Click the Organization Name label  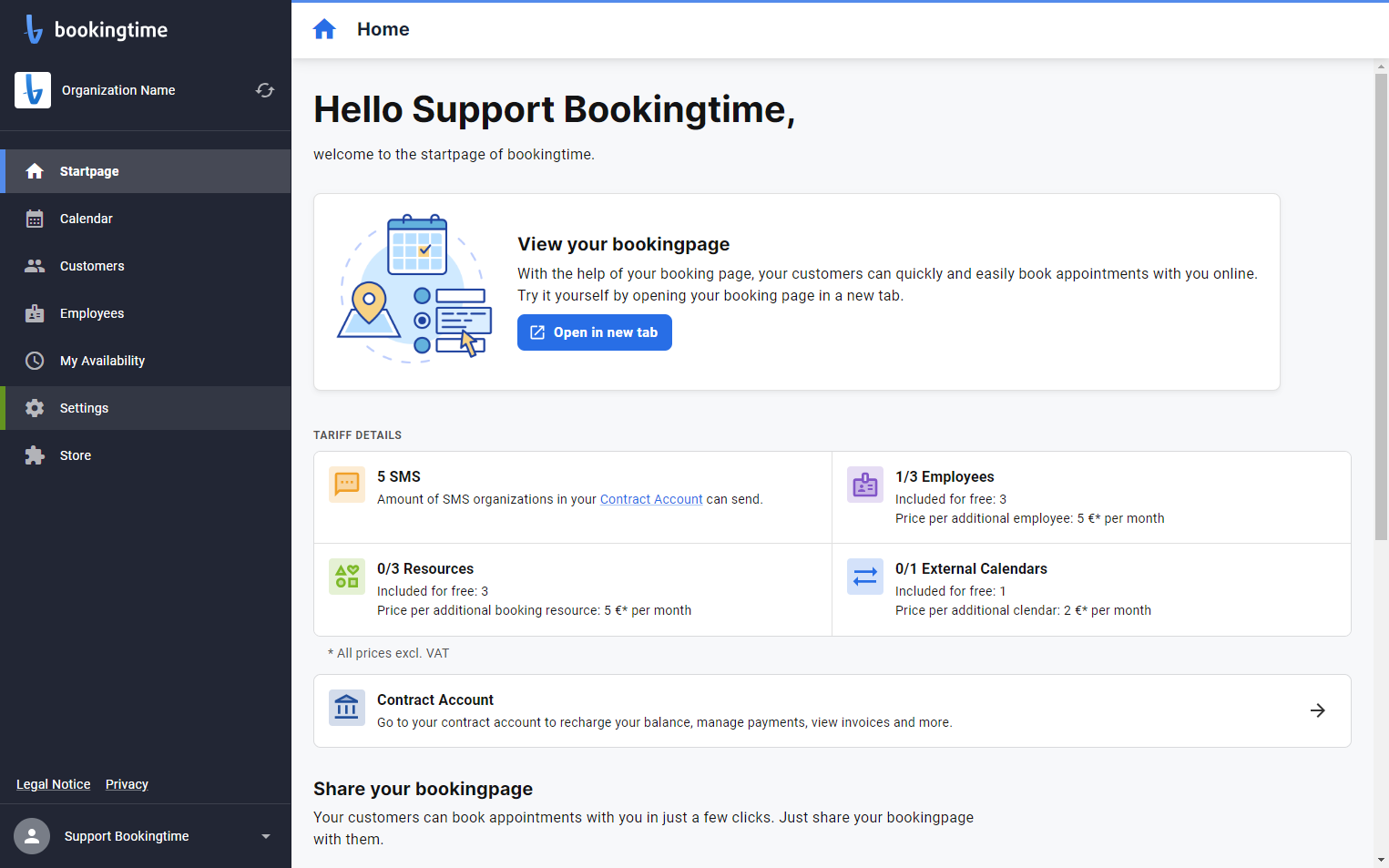tap(118, 90)
